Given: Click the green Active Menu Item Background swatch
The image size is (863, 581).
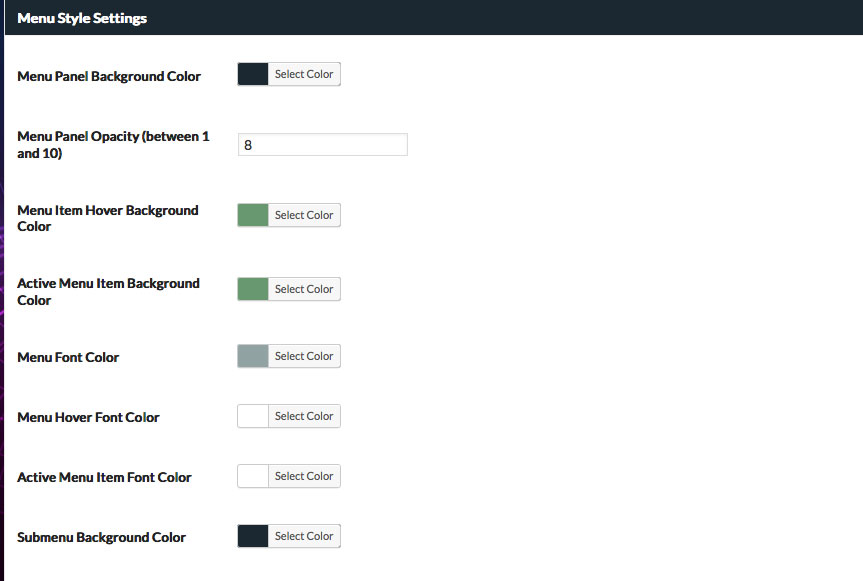Looking at the screenshot, I should 253,289.
